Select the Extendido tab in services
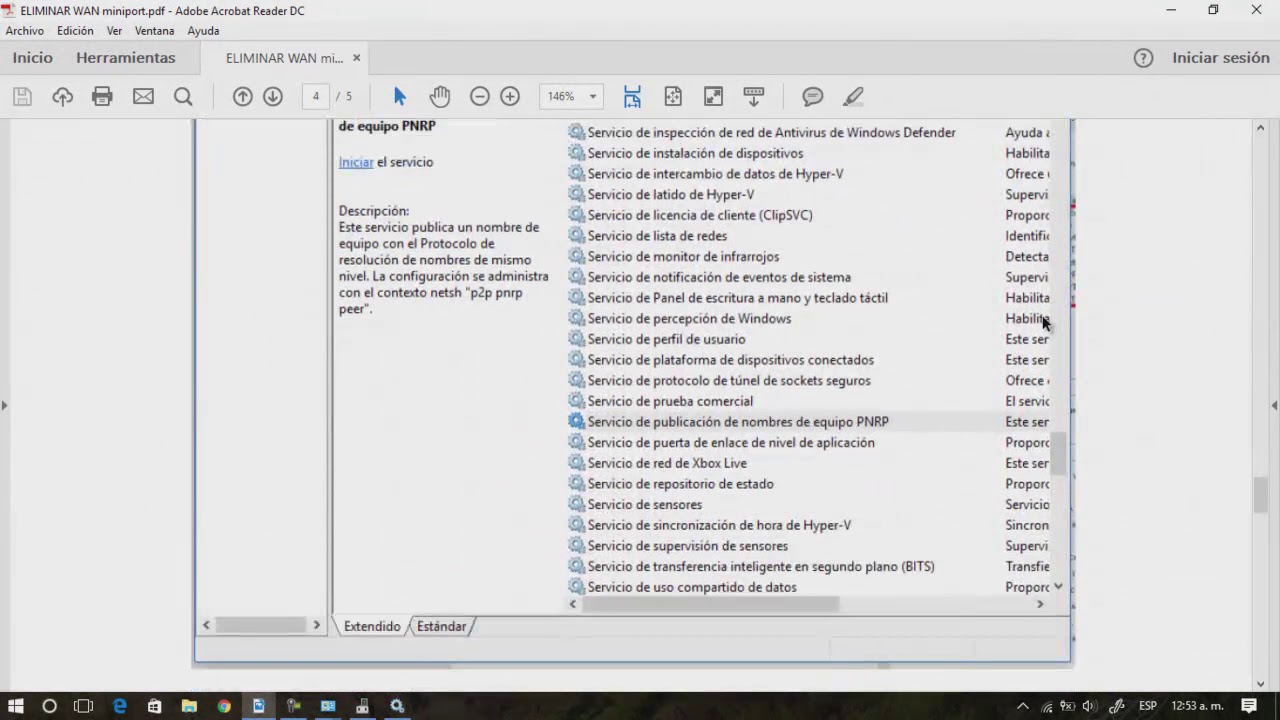 click(x=372, y=626)
